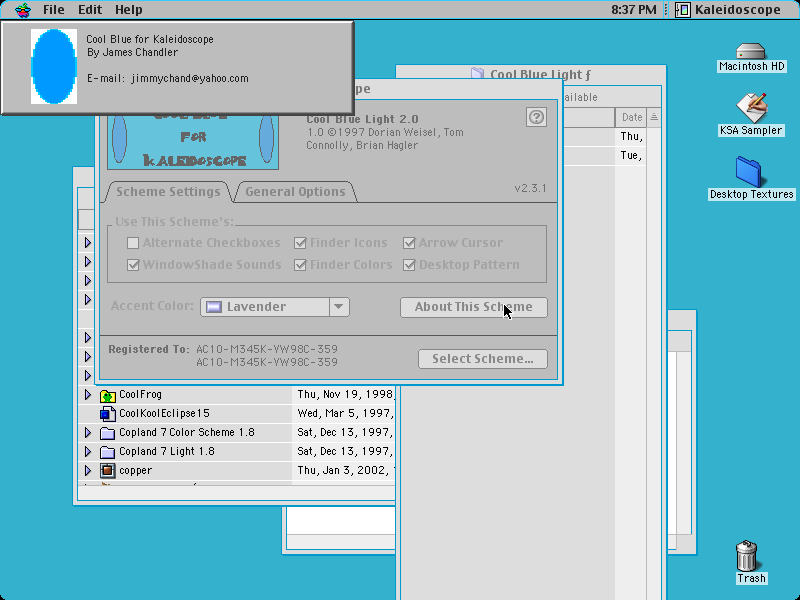Select the CoolFrog file icon
Image resolution: width=800 pixels, height=600 pixels.
tap(108, 395)
